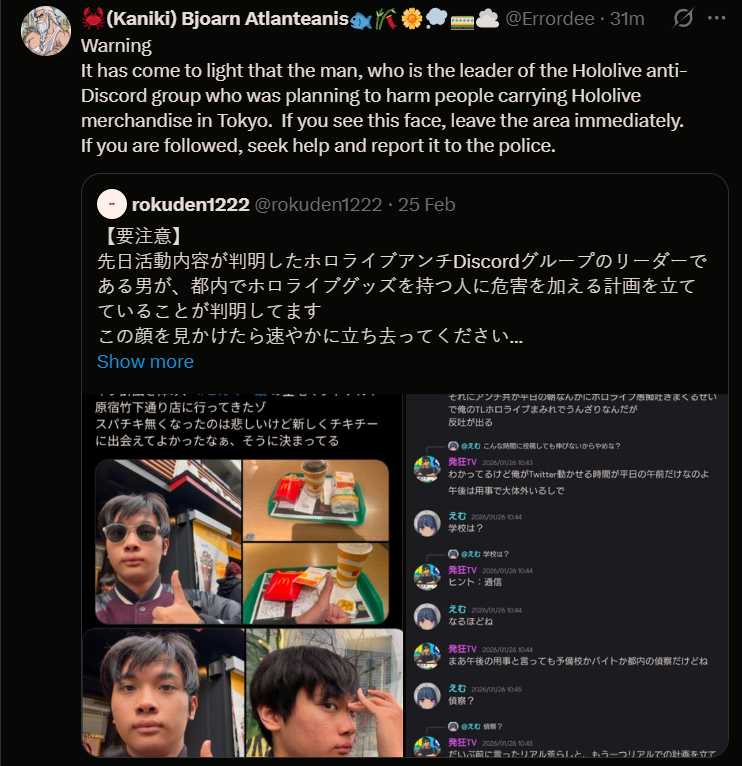
Task: Open the Bjoarn Atlanteanis display name
Action: pyautogui.click(x=227, y=19)
